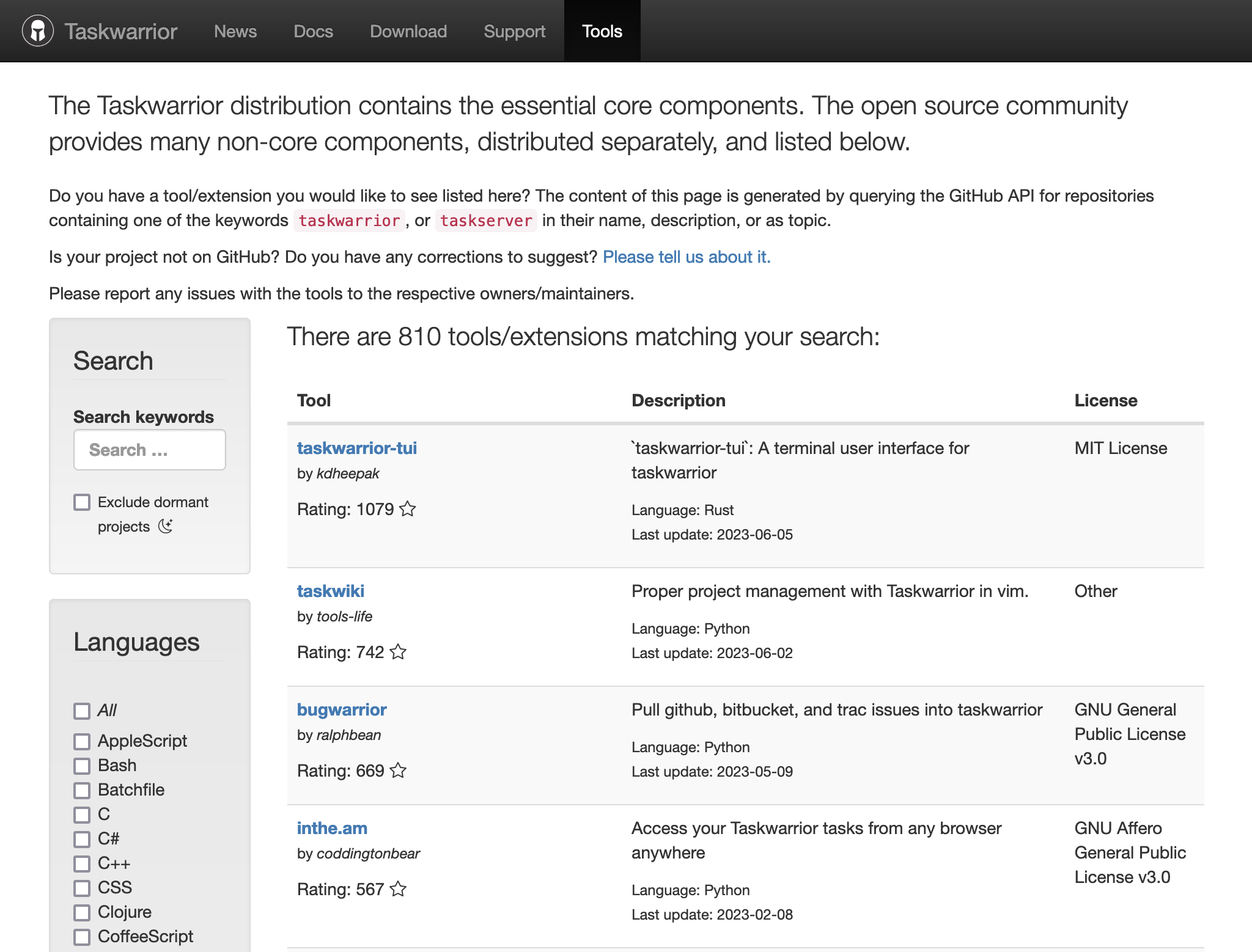
Task: Click star icon next to inthe.am rating
Action: pyautogui.click(x=398, y=889)
